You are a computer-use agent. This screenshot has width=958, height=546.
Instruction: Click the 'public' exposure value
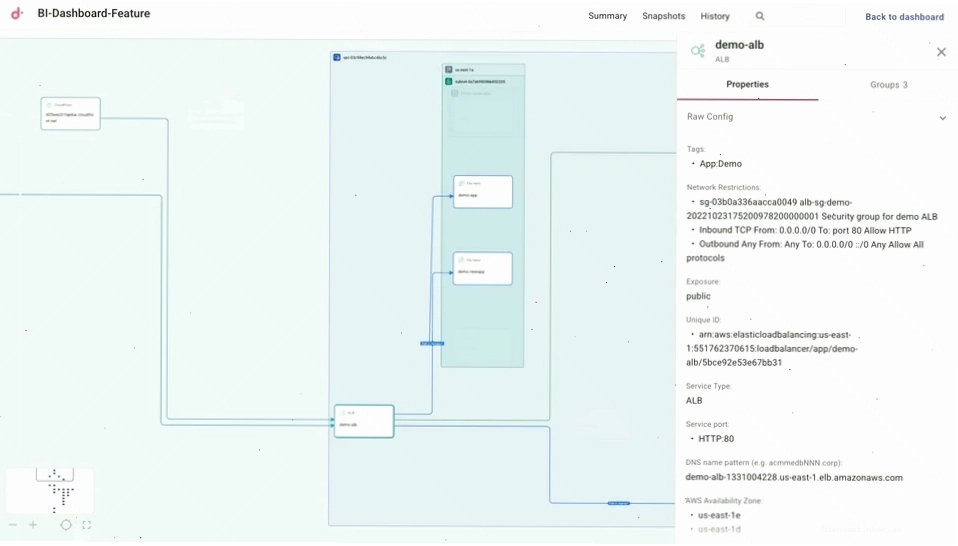pyautogui.click(x=698, y=296)
